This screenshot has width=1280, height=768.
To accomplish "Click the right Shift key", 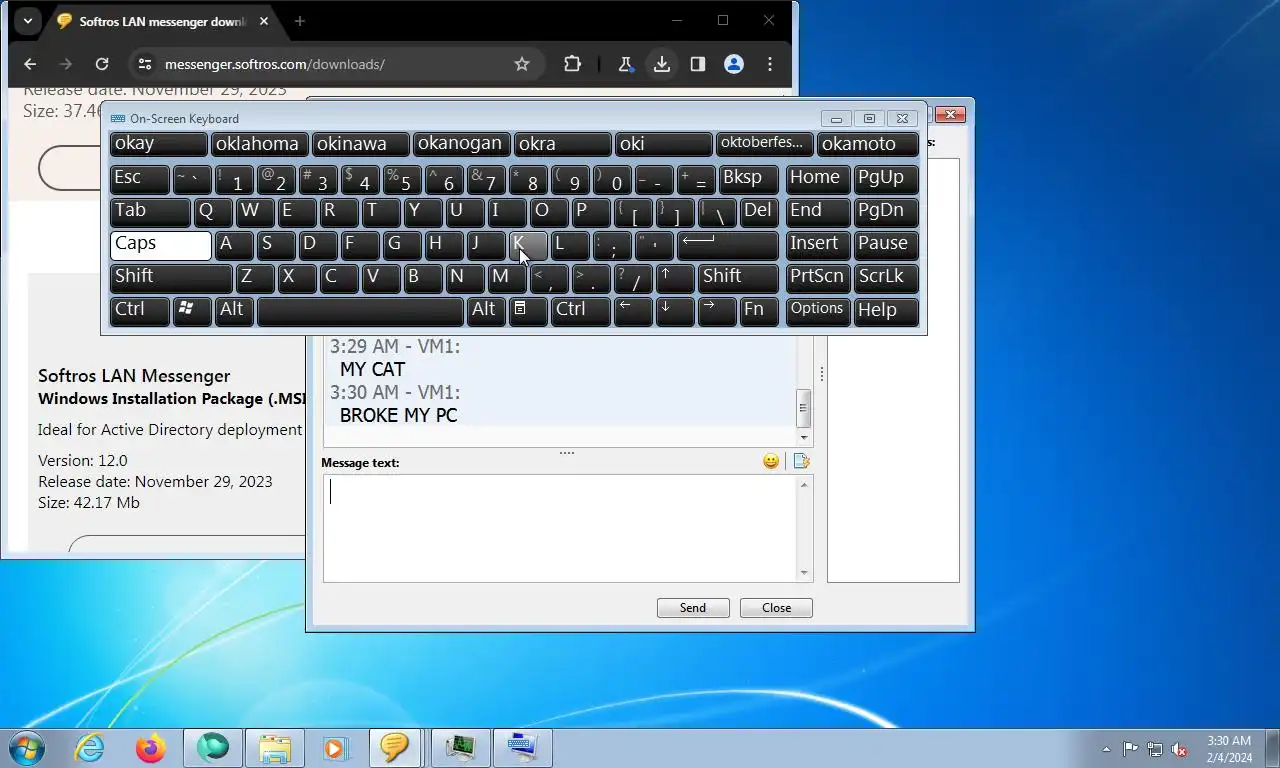I will [738, 278].
